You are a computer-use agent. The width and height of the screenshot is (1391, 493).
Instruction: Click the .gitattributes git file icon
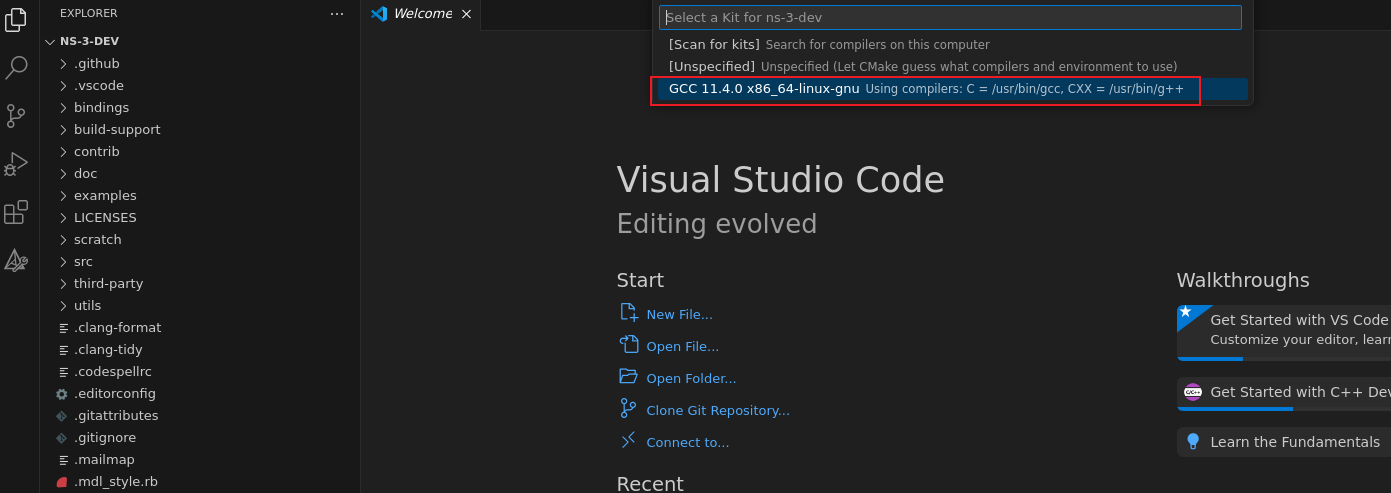click(x=62, y=416)
